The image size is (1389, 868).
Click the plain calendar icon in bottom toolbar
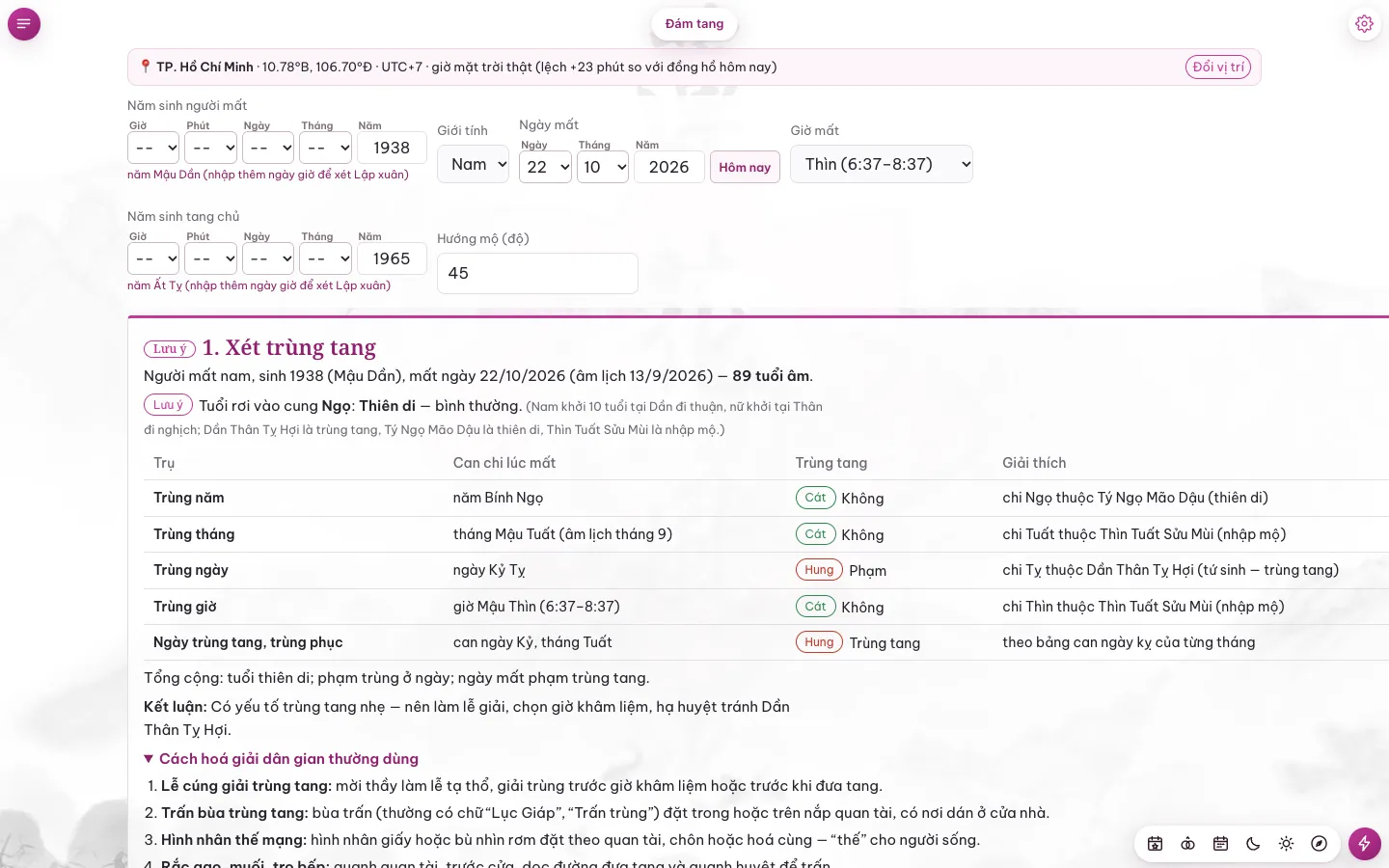[1221, 844]
